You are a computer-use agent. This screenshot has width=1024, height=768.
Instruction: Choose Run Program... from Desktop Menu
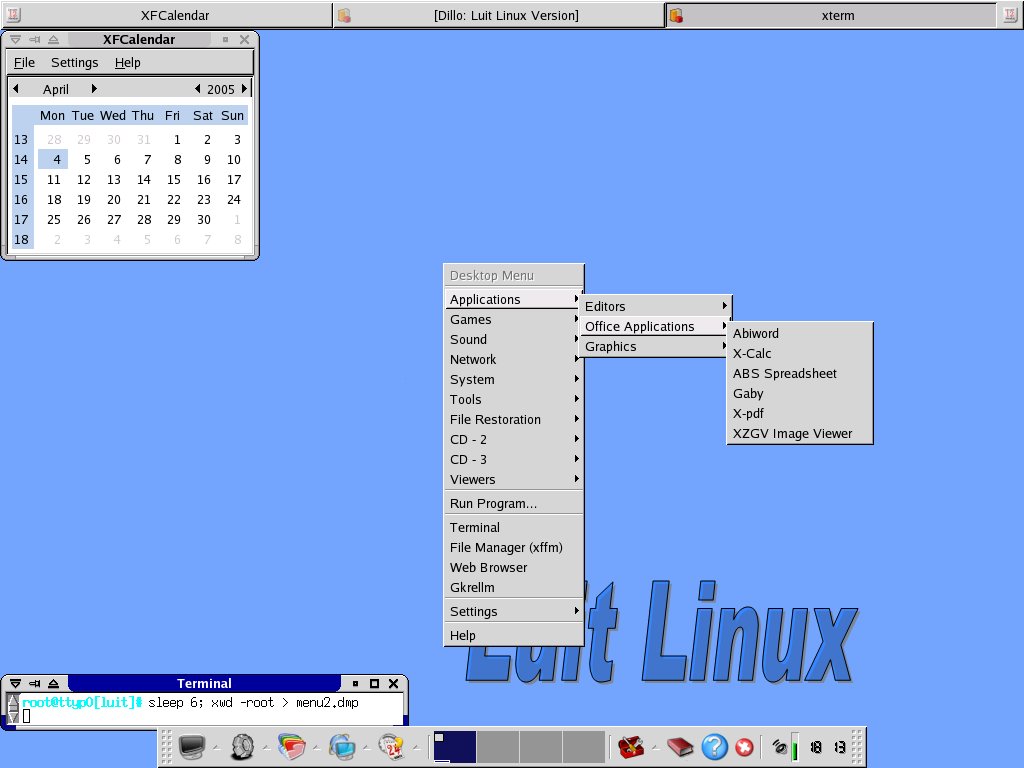513,504
